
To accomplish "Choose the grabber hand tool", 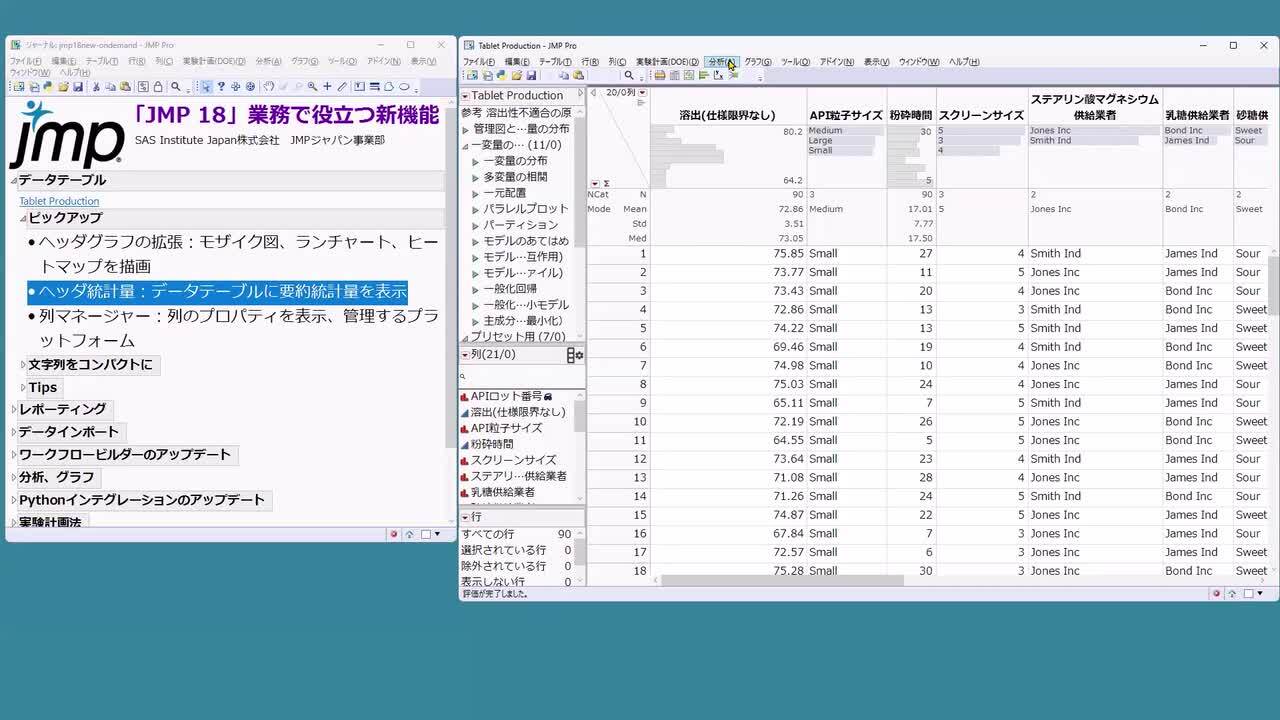I will point(268,87).
